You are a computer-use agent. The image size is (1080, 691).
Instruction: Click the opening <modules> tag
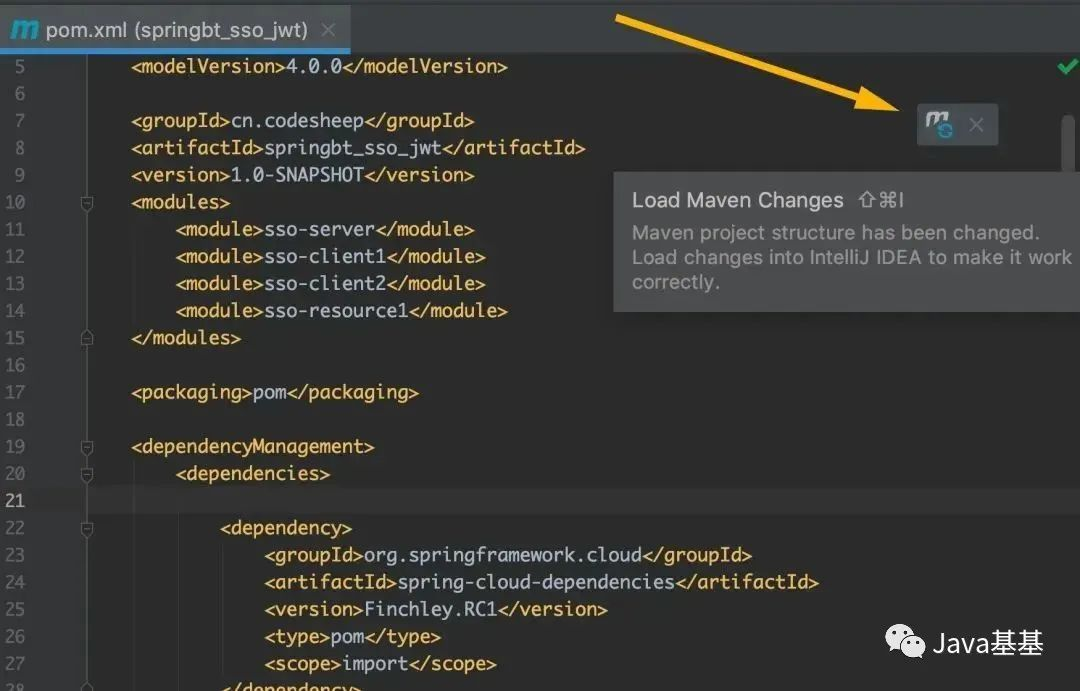(x=180, y=203)
